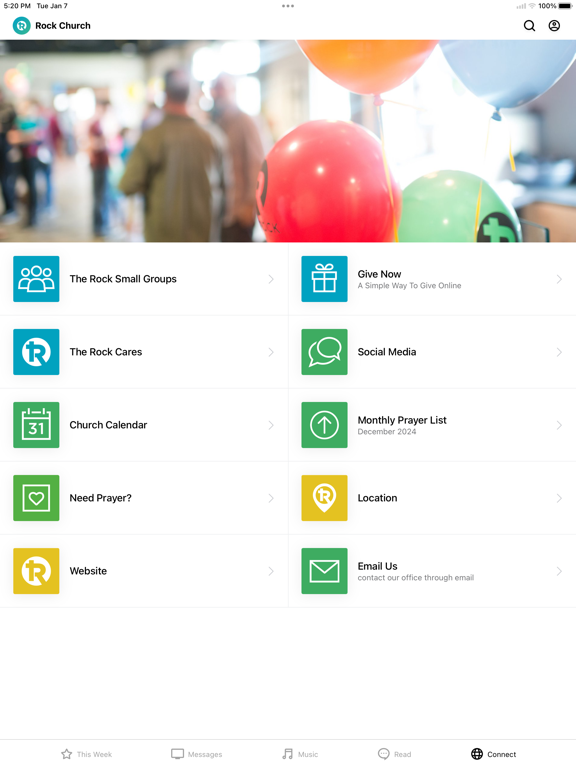Open the Church Calendar link

click(108, 425)
